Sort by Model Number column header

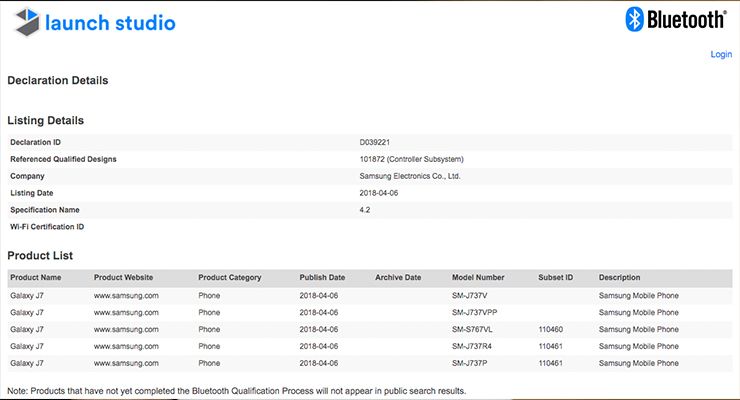(x=478, y=277)
